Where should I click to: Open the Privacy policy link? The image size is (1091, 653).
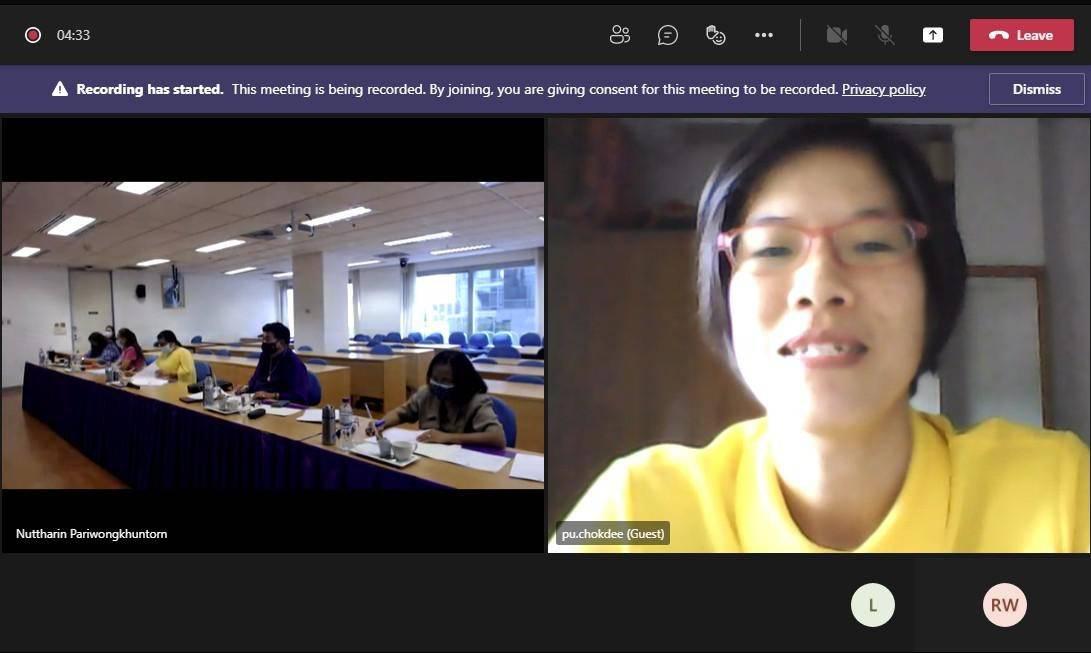(x=883, y=89)
